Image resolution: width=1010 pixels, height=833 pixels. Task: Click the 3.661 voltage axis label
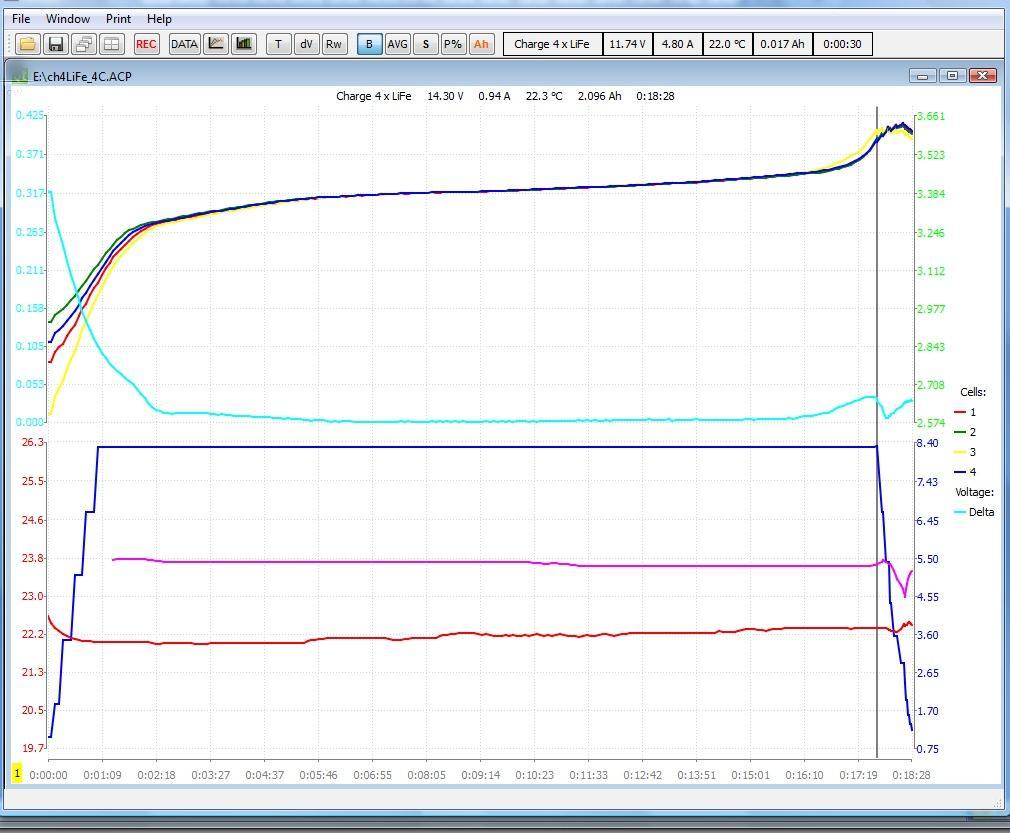tap(931, 116)
